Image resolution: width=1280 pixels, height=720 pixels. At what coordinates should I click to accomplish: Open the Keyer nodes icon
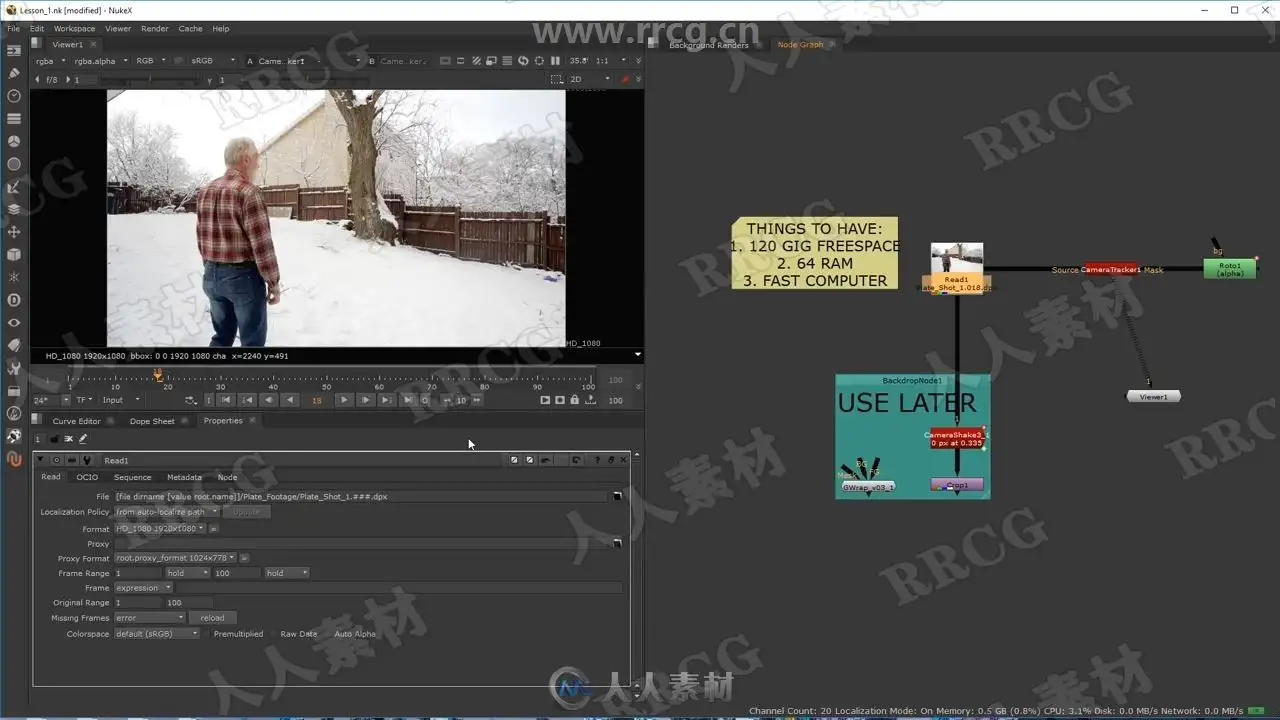(14, 187)
